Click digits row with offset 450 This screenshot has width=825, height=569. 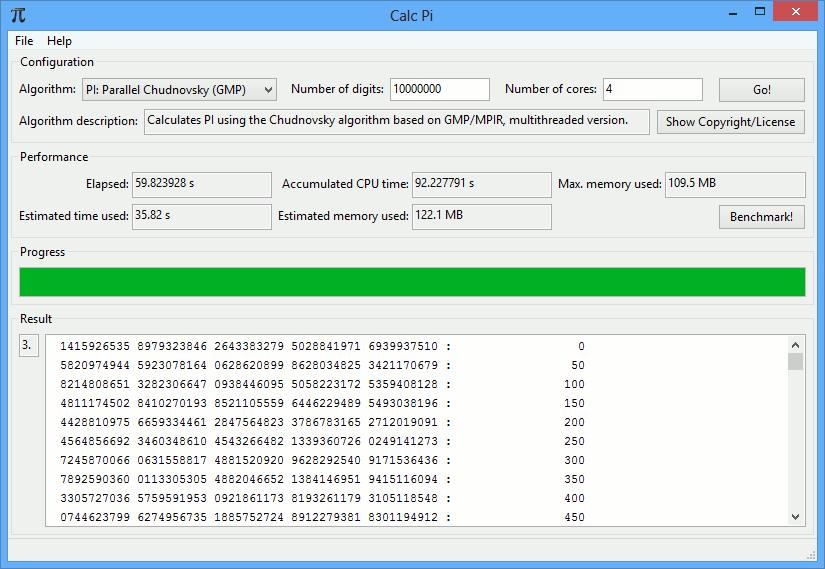(x=323, y=517)
